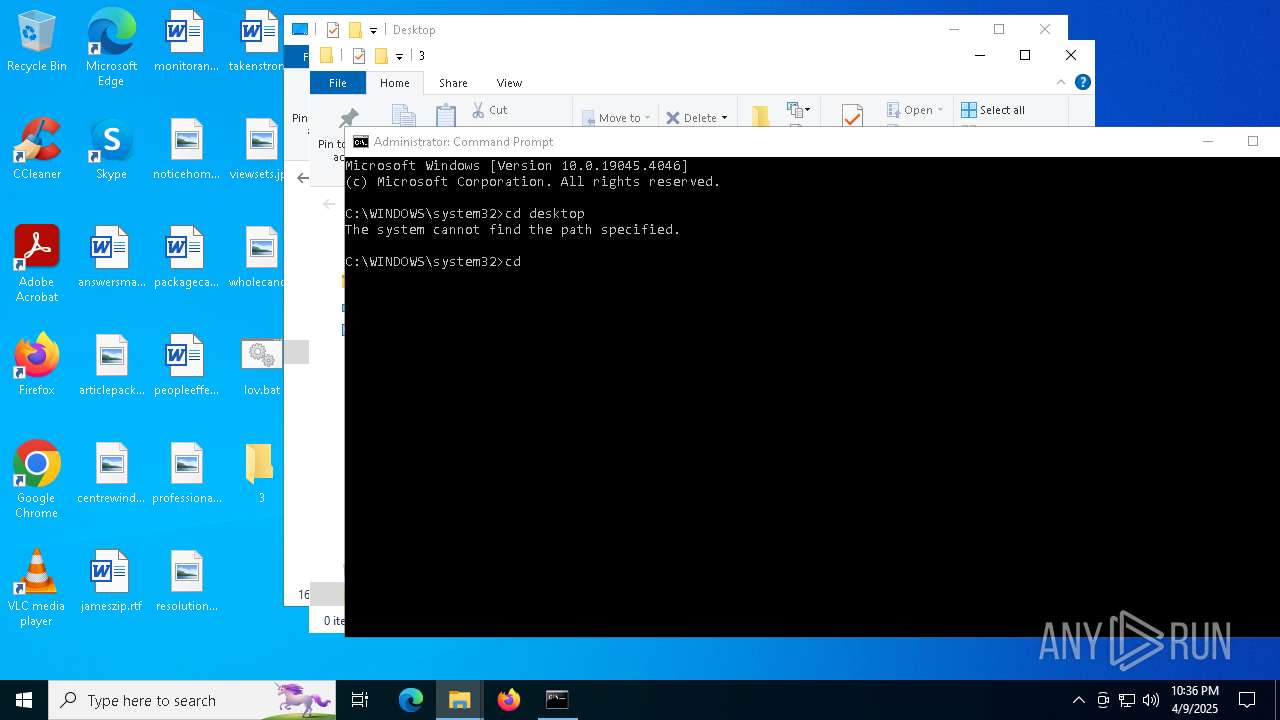
Task: Open the Recycle Bin desktop icon
Action: coord(37,42)
